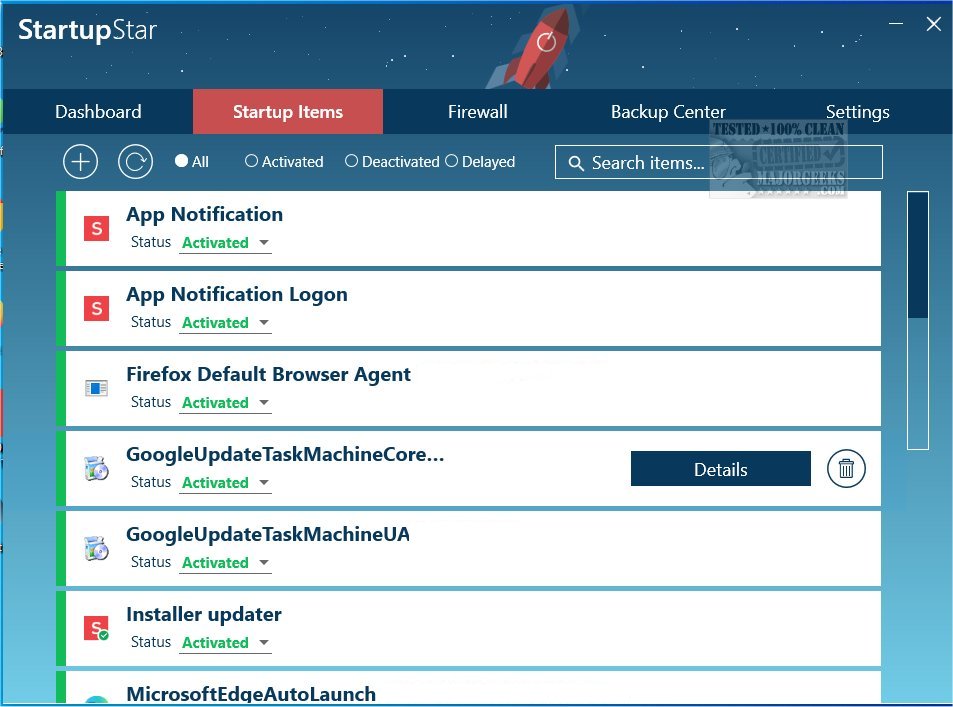
Task: Click the App Notification Logon red S icon
Action: 96,308
